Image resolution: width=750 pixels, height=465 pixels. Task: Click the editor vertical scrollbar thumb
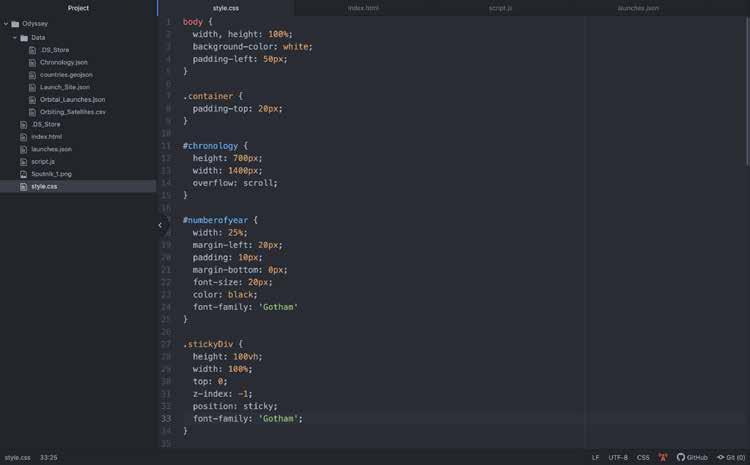click(747, 91)
